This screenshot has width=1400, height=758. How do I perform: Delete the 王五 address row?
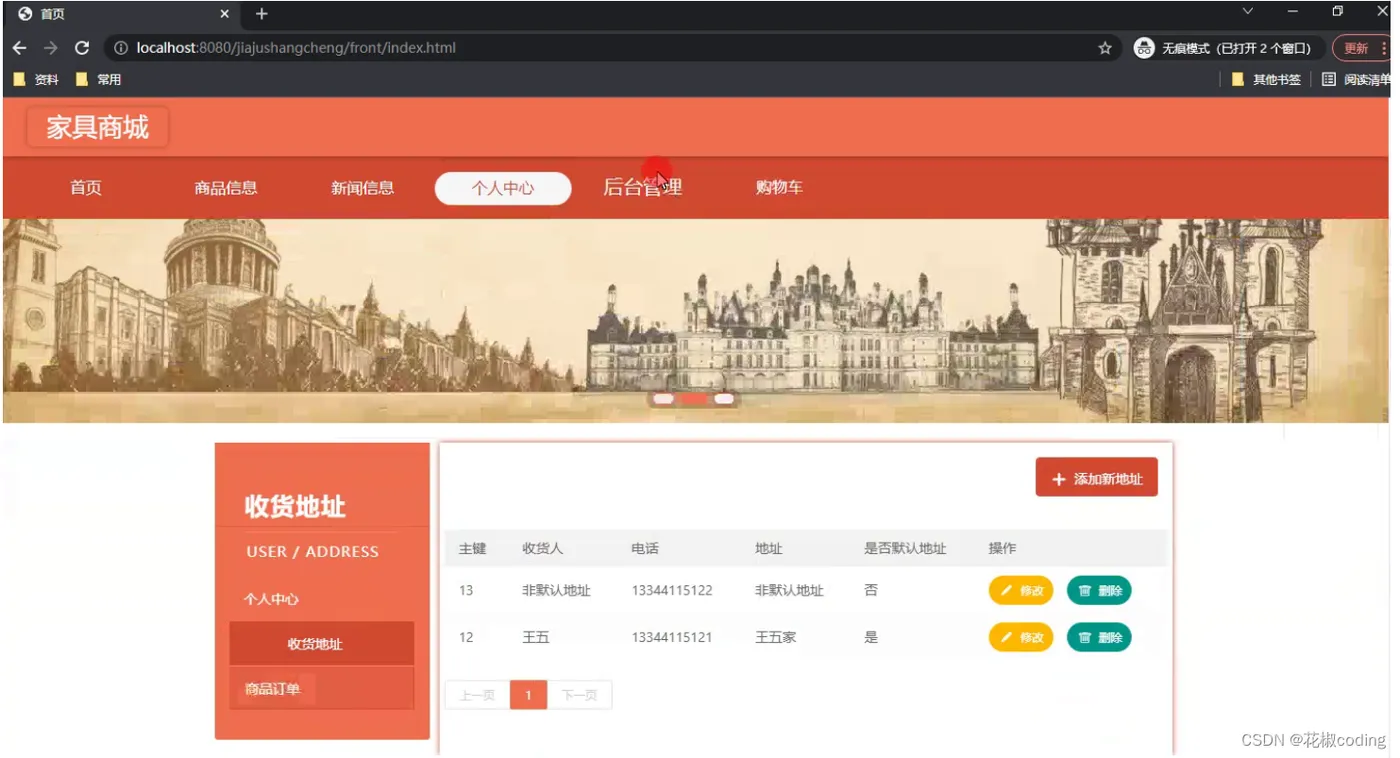(x=1099, y=637)
